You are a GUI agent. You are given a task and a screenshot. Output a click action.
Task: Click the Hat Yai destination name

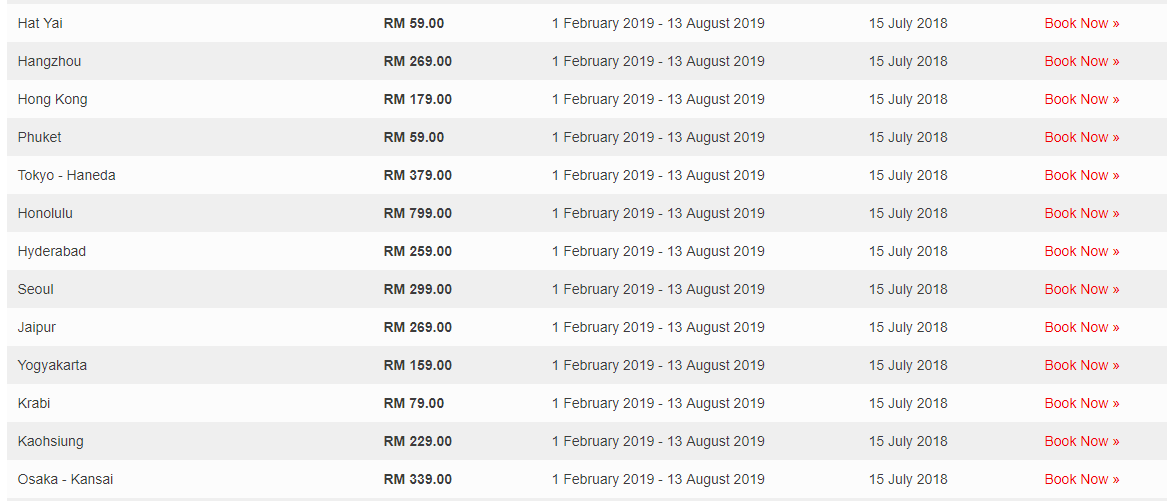pos(40,23)
